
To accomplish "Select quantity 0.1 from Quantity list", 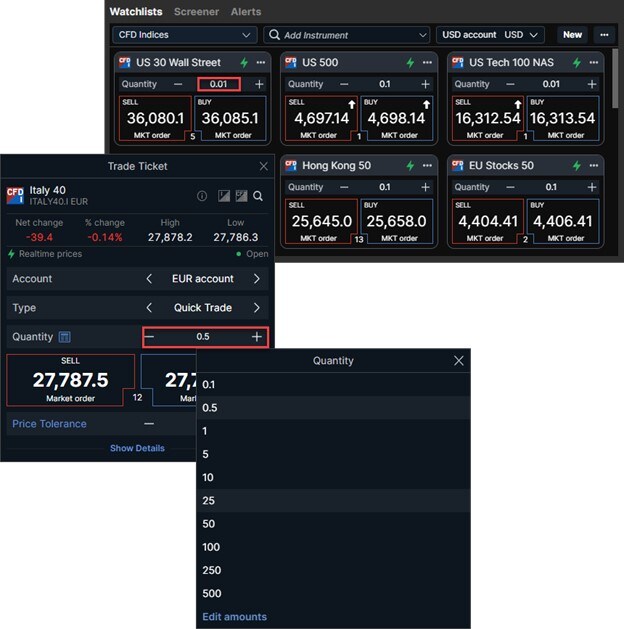I will [x=333, y=385].
